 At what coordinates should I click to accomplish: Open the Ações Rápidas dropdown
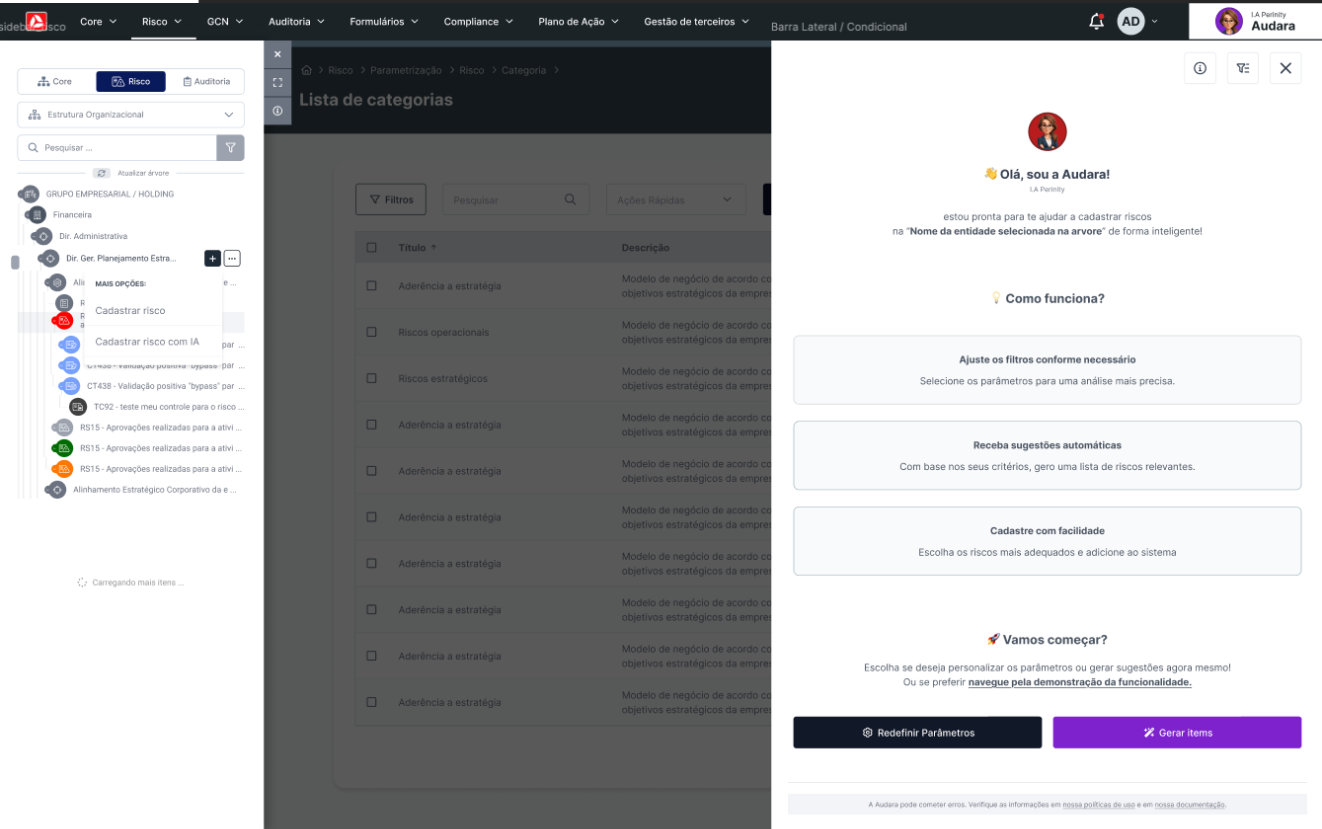tap(675, 200)
